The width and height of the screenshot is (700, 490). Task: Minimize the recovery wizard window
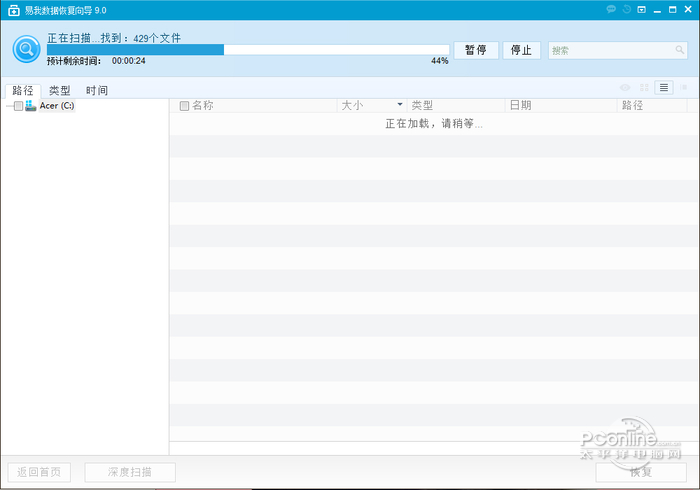[x=657, y=10]
